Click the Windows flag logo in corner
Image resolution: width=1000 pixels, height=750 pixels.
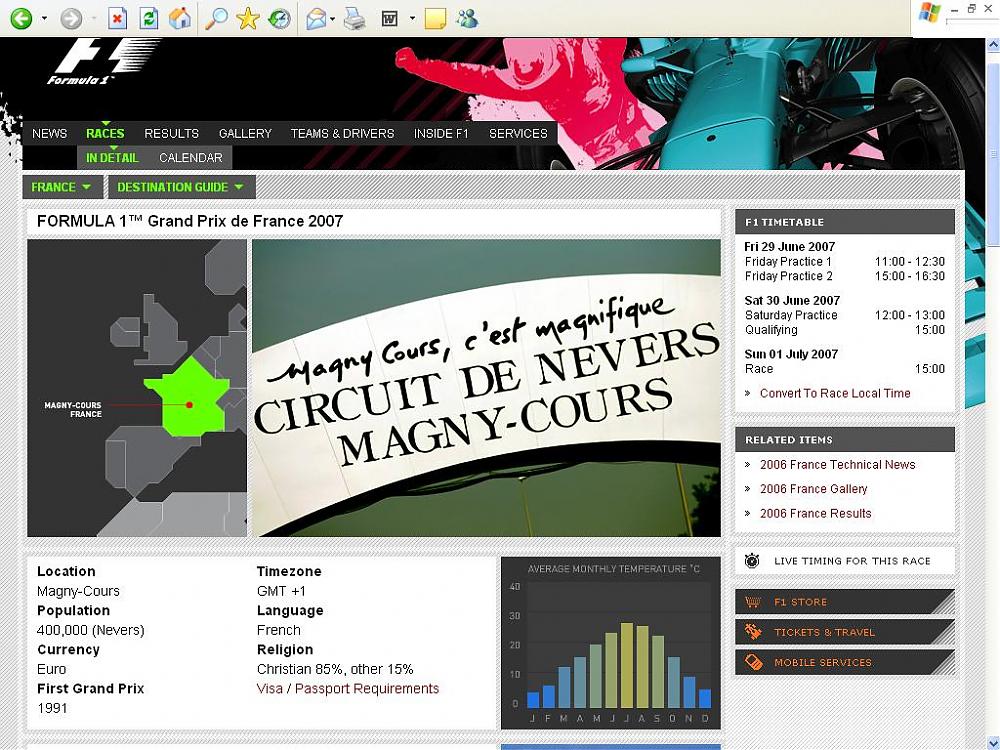[x=930, y=13]
